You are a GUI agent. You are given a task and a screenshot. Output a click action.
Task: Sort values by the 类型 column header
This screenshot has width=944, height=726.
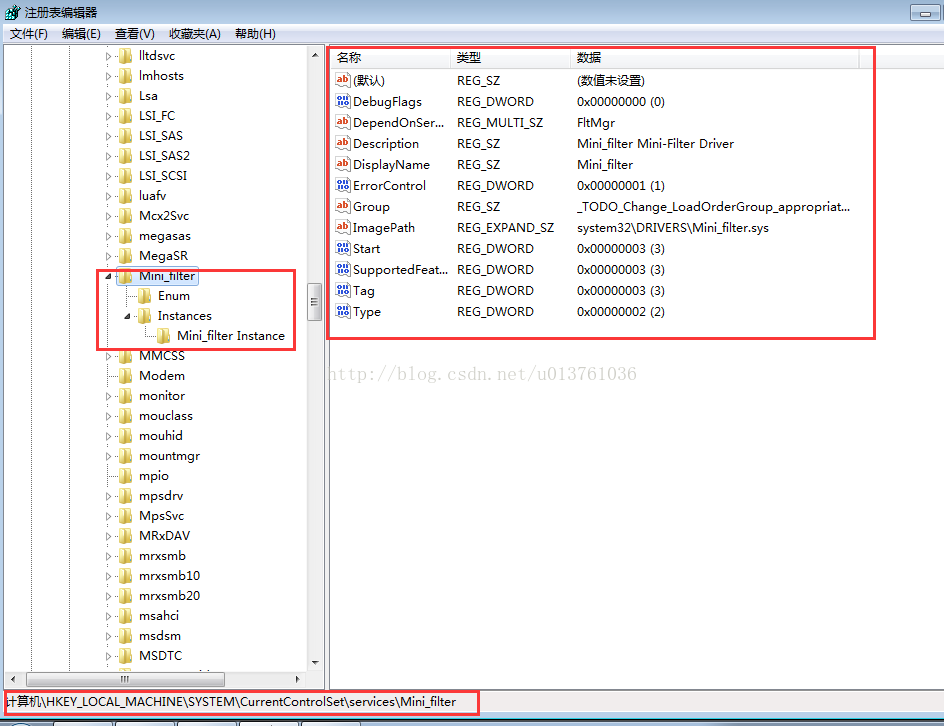pos(511,58)
